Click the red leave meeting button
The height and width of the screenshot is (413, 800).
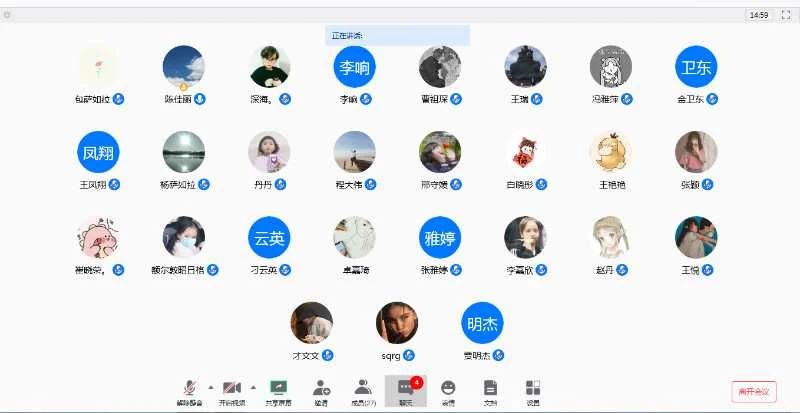[753, 391]
